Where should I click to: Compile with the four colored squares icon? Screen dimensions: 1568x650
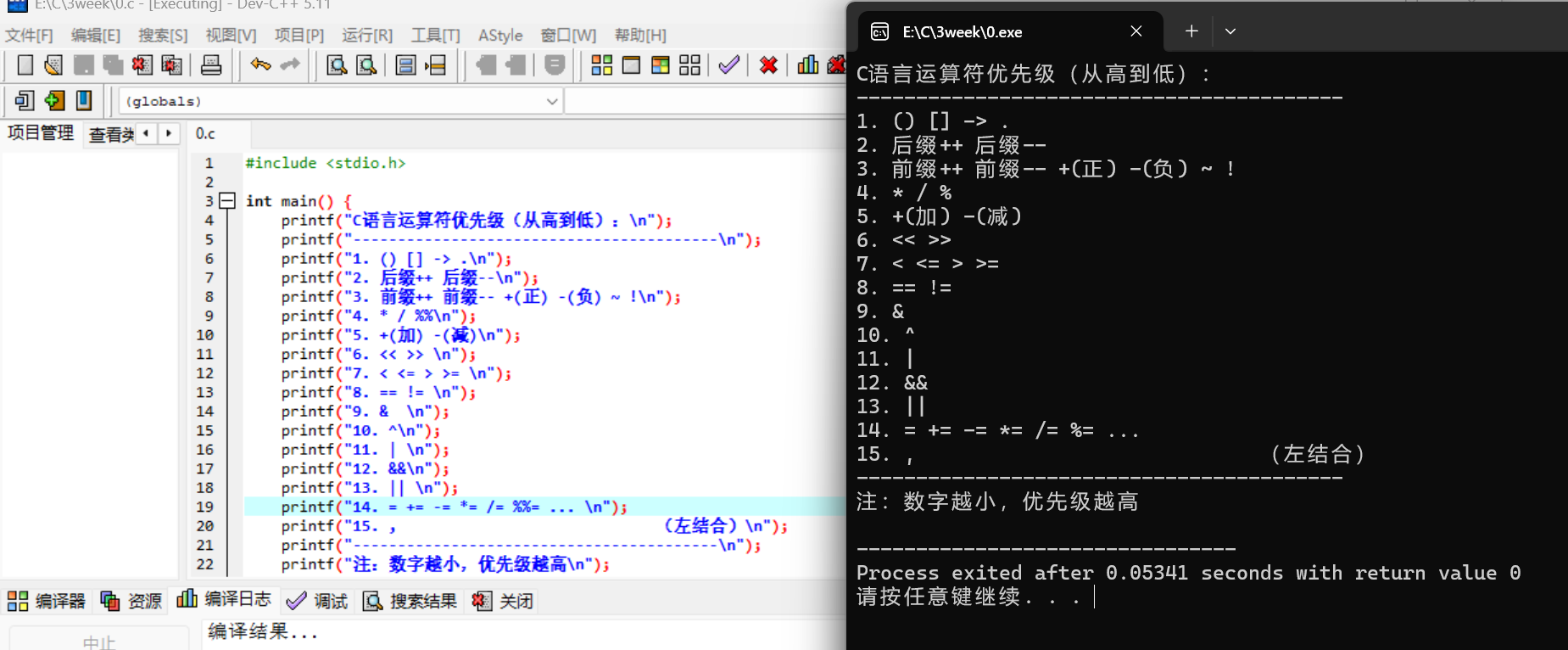[x=602, y=65]
